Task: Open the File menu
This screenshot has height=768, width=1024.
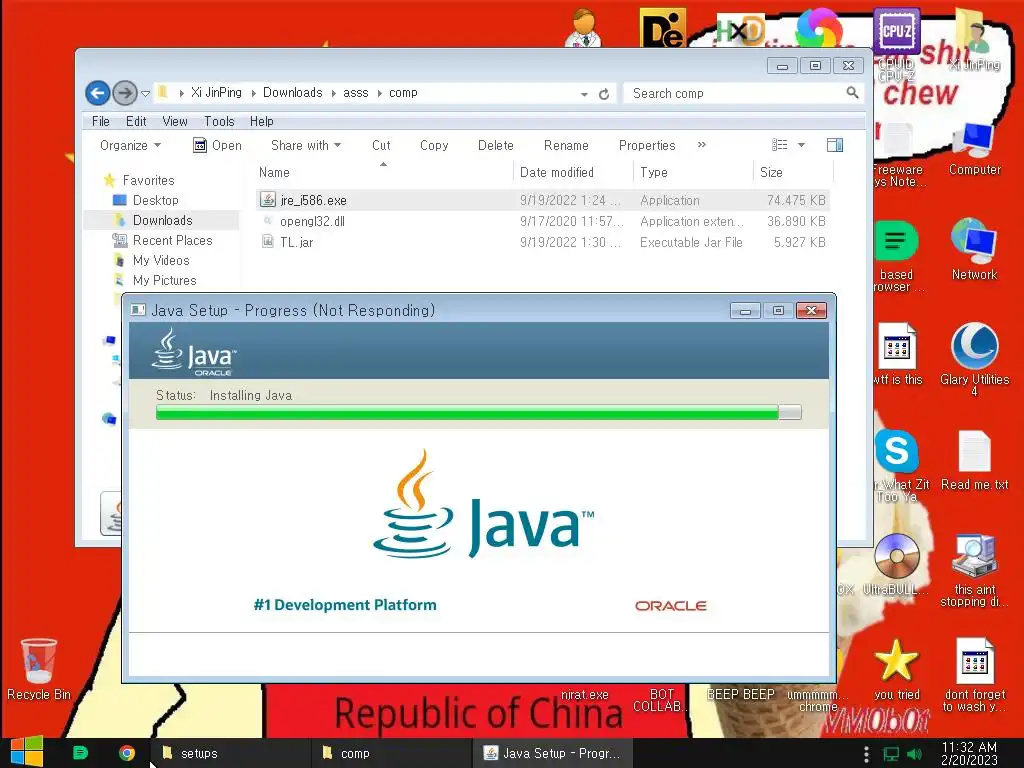Action: coord(101,121)
